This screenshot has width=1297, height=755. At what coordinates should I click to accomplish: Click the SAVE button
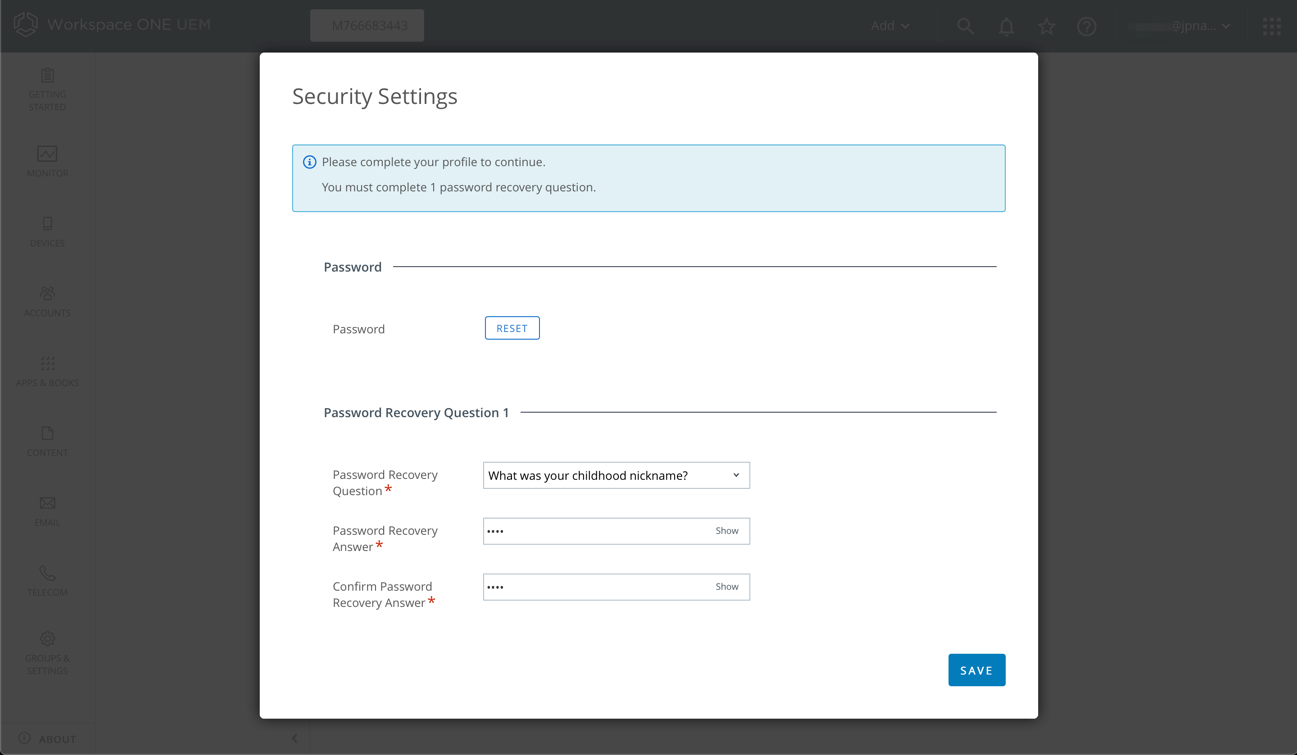[976, 670]
